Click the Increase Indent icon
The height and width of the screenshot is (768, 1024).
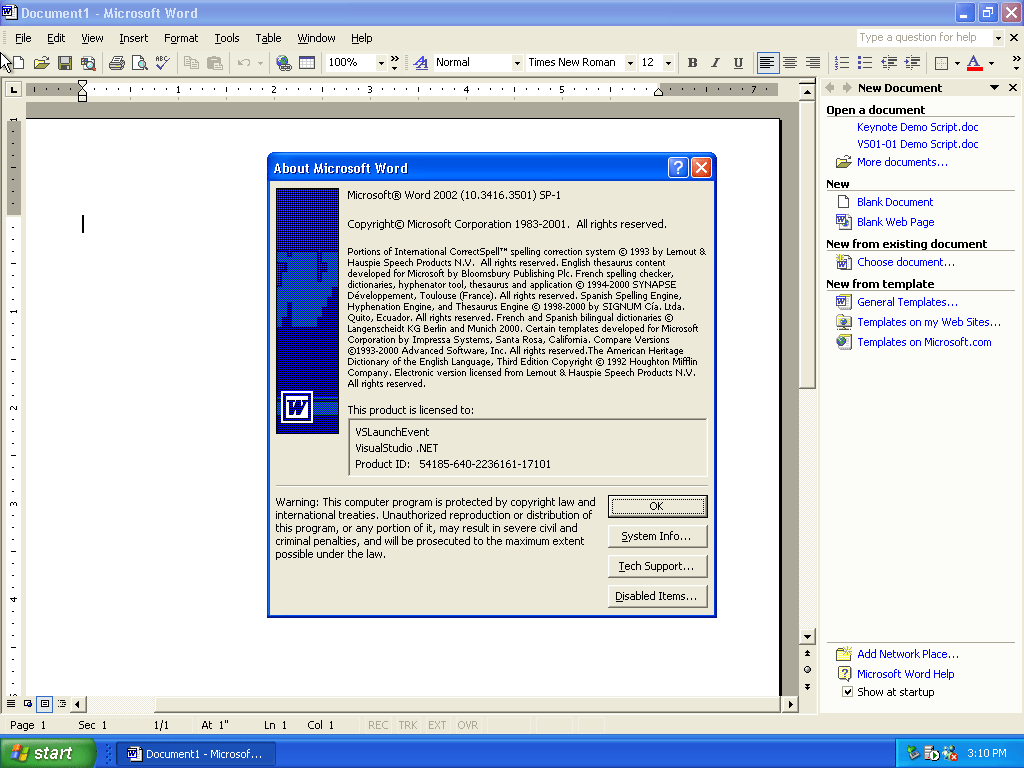click(912, 63)
